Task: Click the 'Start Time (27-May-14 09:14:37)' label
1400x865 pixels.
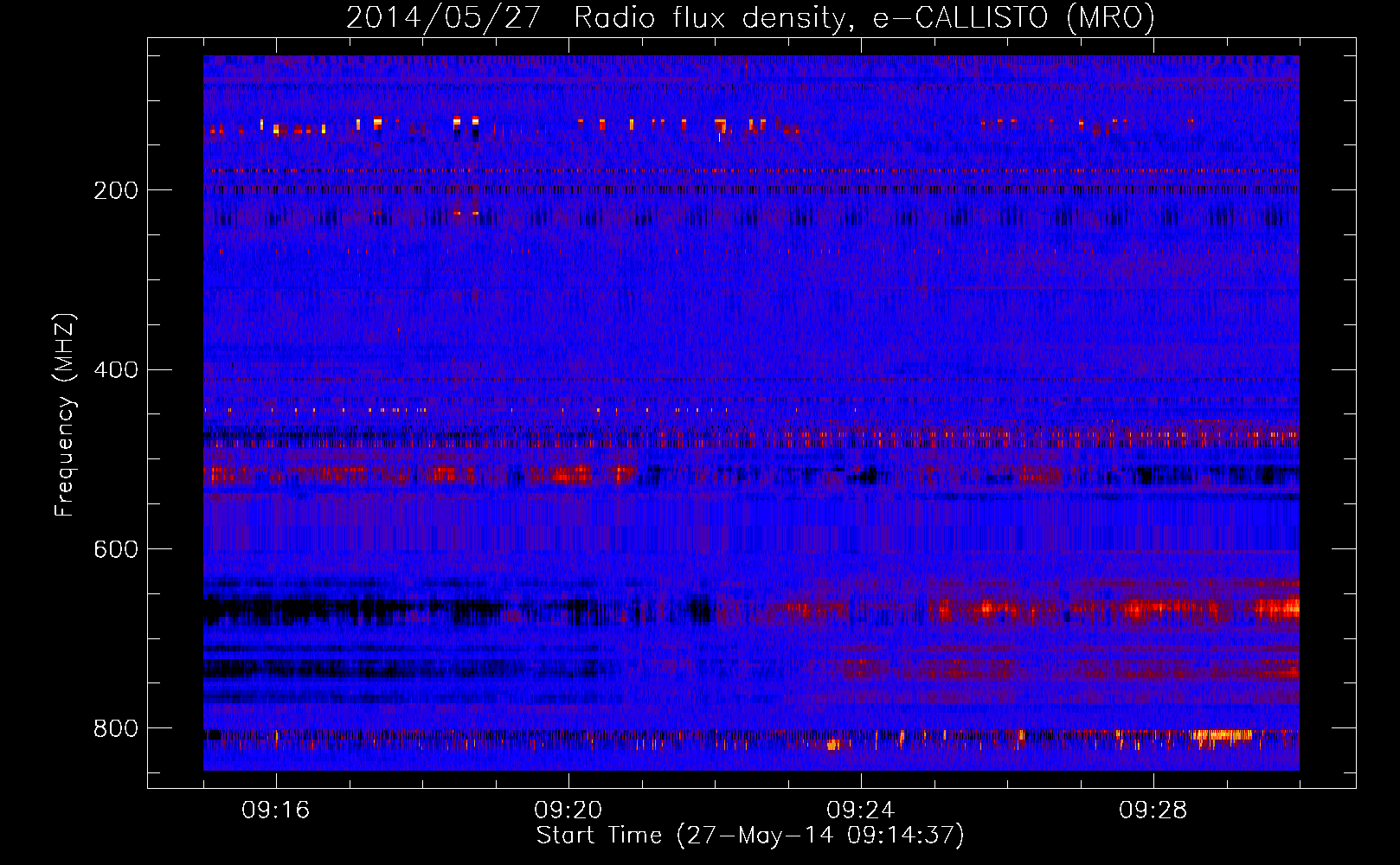Action: point(750,836)
